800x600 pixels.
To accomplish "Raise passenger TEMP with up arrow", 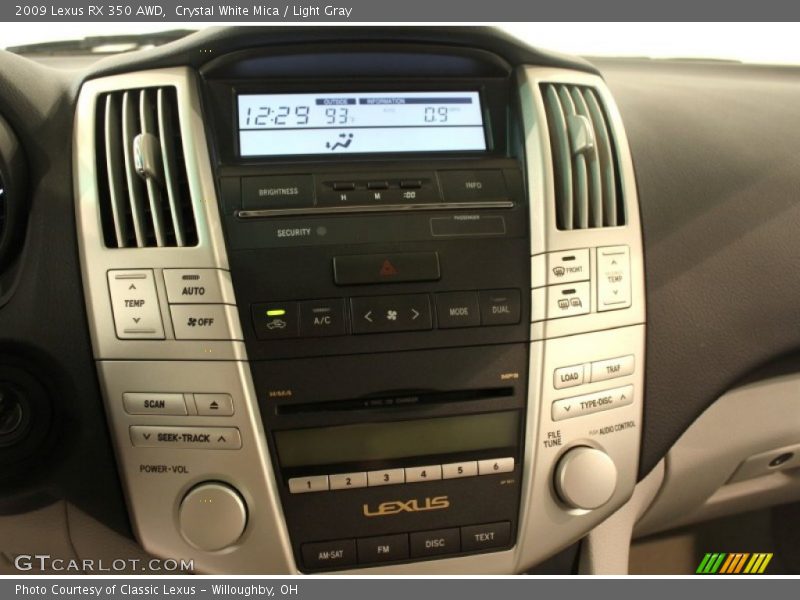I will tap(613, 261).
